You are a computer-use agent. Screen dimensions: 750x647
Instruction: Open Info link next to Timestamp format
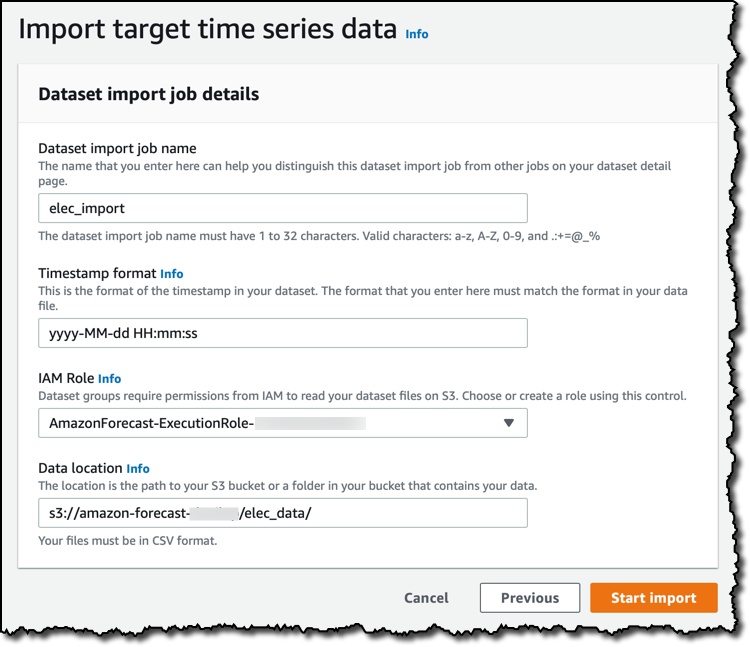(x=172, y=274)
